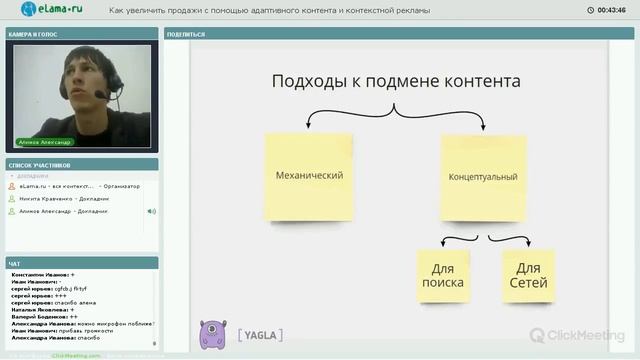Click chat message from Наталья Яковлева
This screenshot has width=640, height=360.
click(43, 310)
